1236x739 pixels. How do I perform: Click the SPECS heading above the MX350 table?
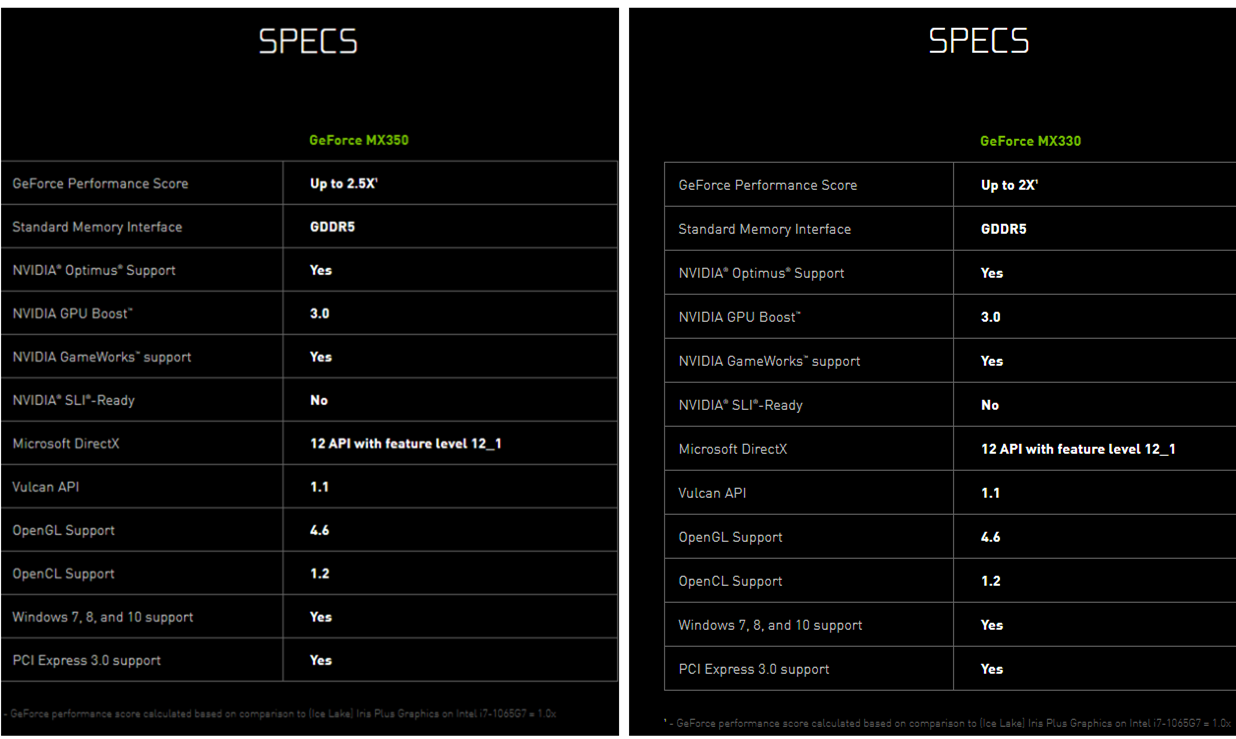click(x=308, y=41)
